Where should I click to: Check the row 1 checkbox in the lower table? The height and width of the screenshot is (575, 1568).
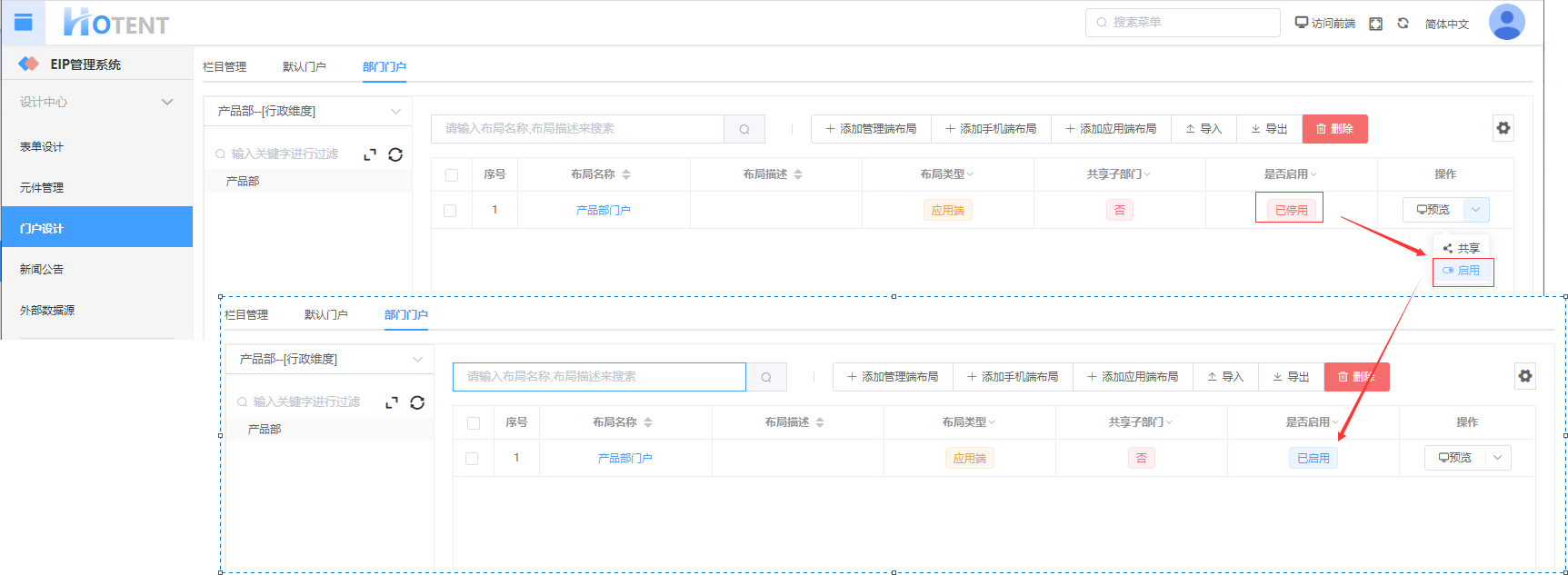[x=472, y=458]
